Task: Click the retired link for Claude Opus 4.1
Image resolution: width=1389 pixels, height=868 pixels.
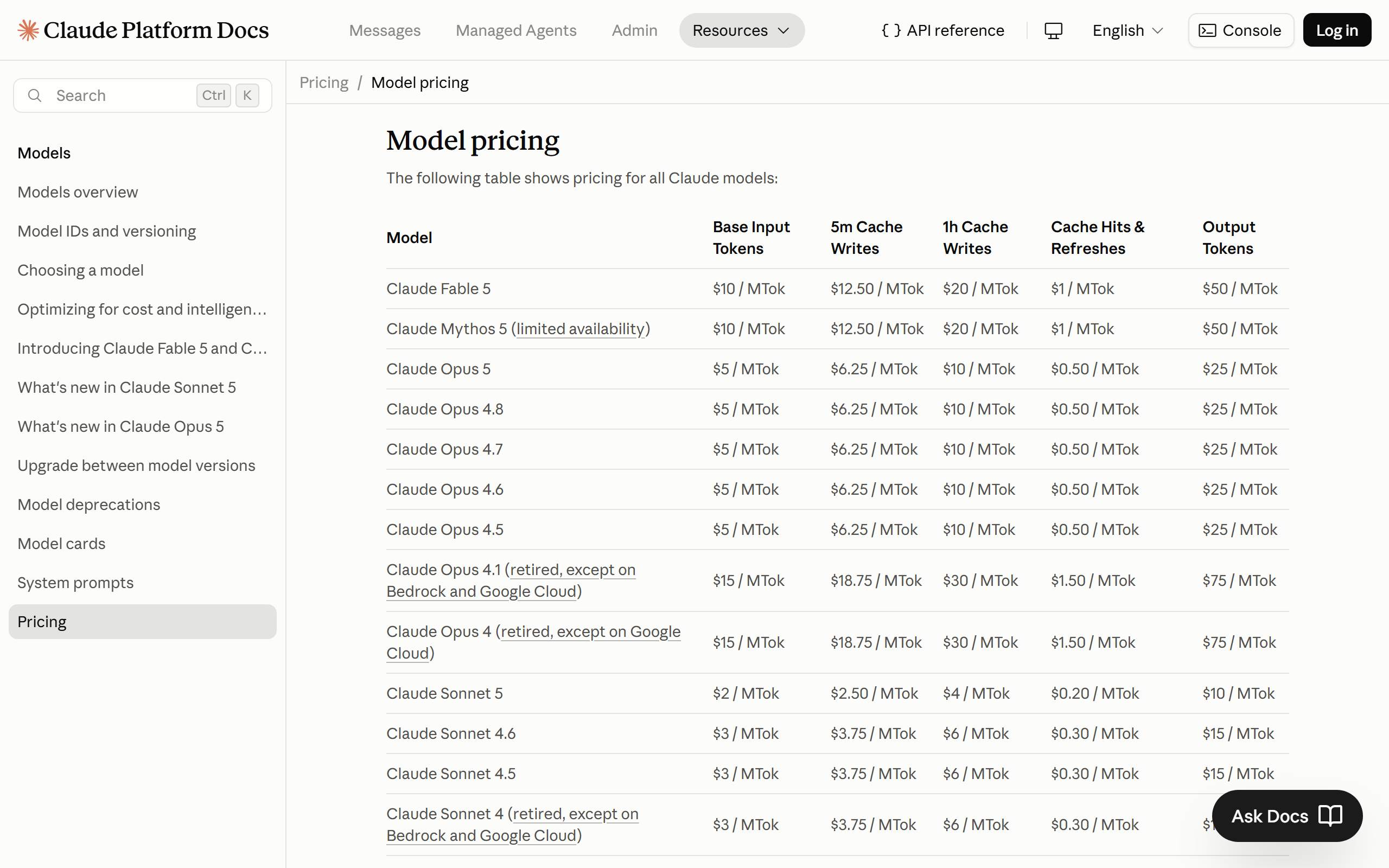Action: click(511, 580)
